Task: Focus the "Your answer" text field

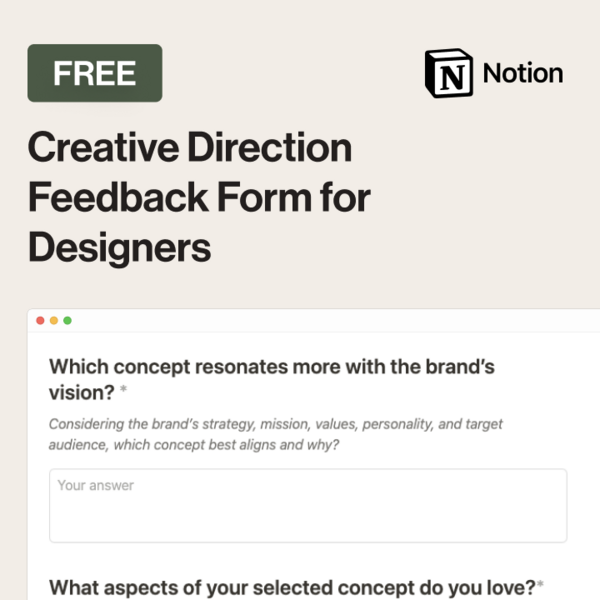Action: coord(308,505)
